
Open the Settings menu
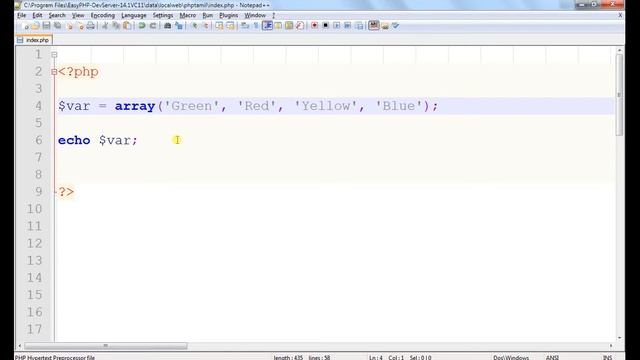pyautogui.click(x=163, y=15)
